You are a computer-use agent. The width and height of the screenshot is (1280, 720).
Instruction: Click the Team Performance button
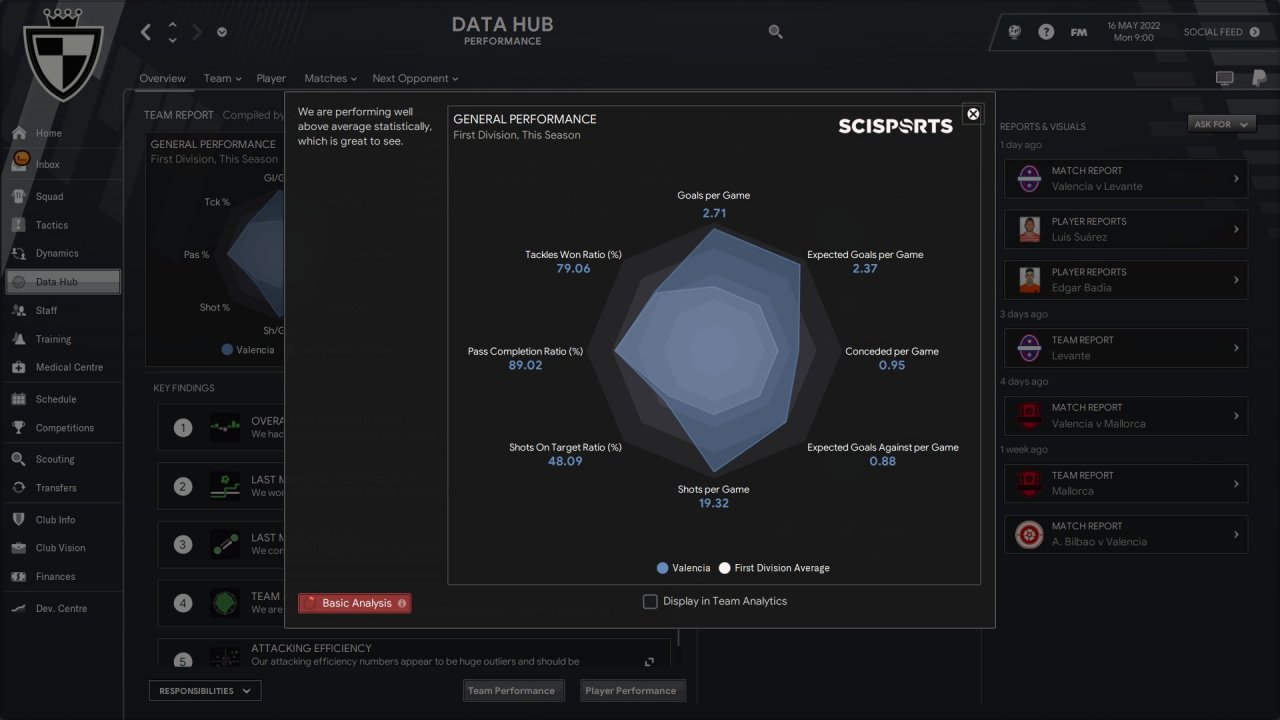(x=511, y=691)
